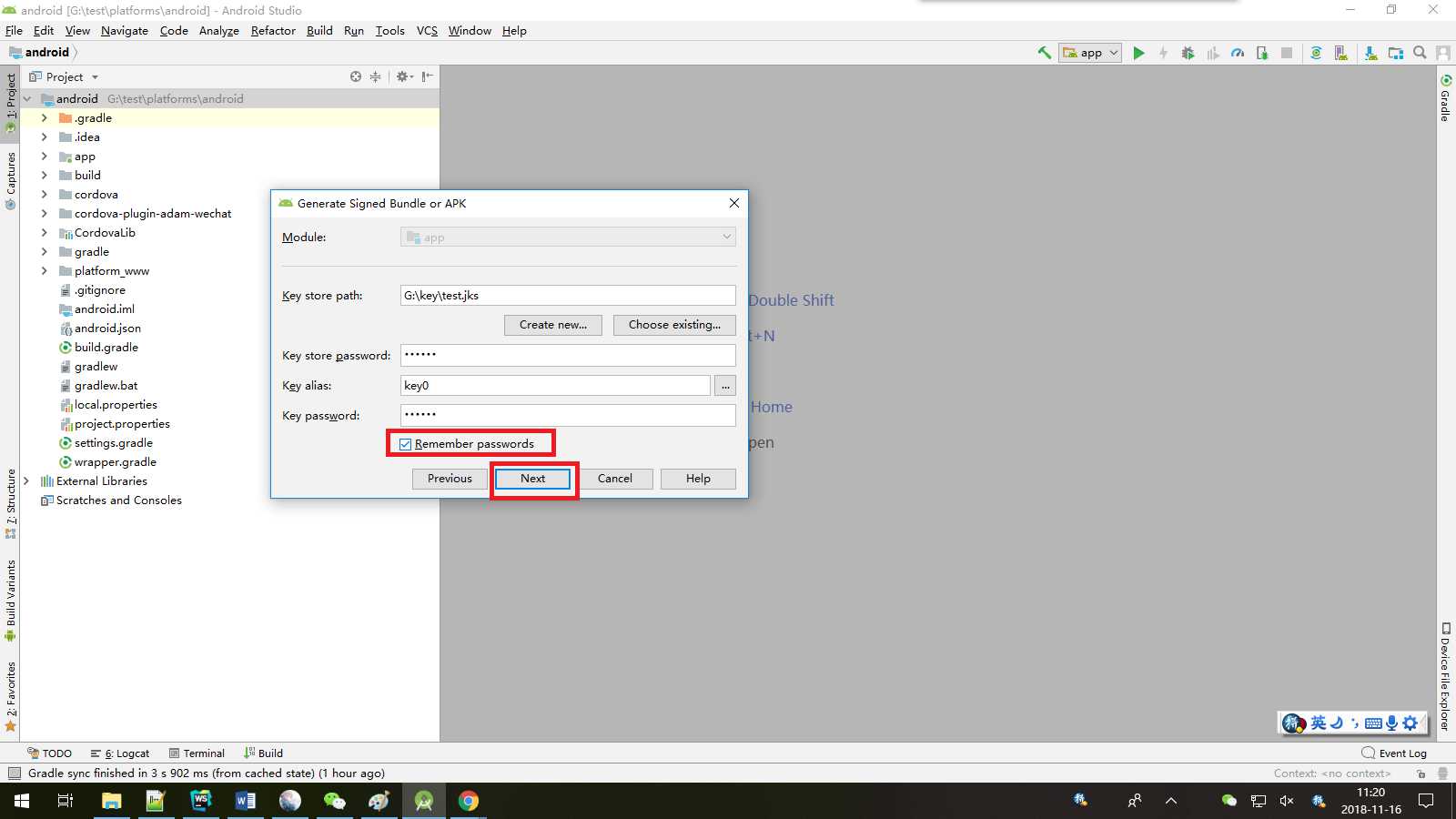Open the TODO tool window tab
The height and width of the screenshot is (819, 1456).
[x=50, y=753]
